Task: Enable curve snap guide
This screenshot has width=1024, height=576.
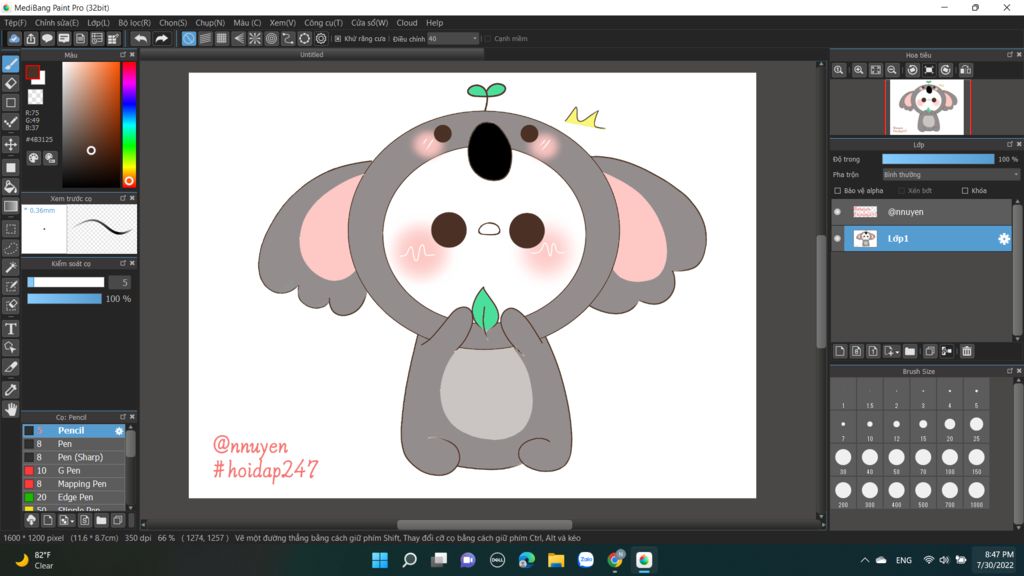Action: 288,39
